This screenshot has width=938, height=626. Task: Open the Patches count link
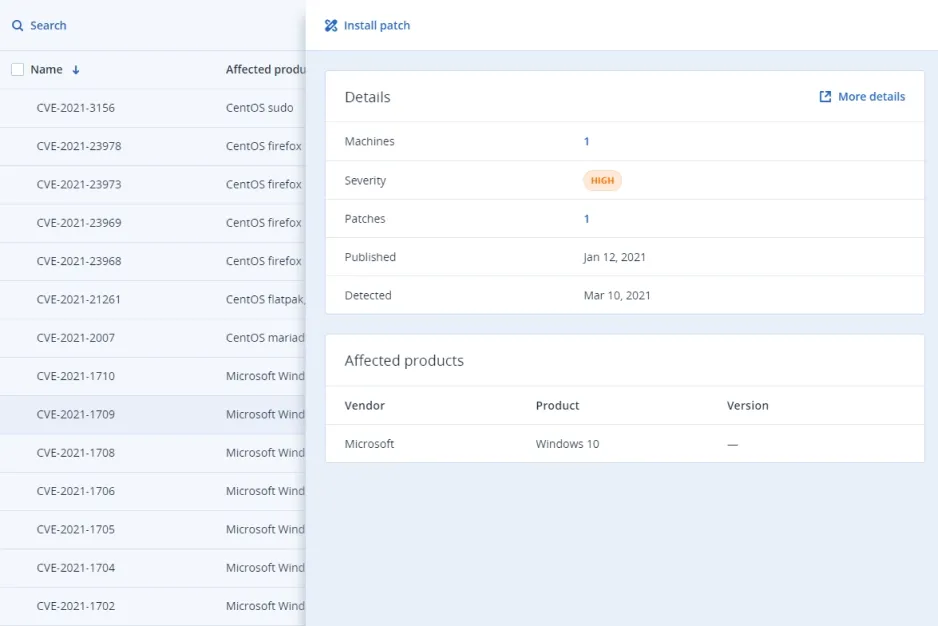point(586,219)
